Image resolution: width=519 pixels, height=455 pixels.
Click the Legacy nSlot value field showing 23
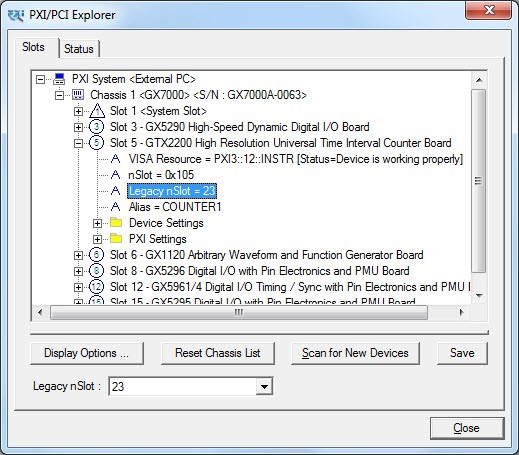[x=183, y=387]
